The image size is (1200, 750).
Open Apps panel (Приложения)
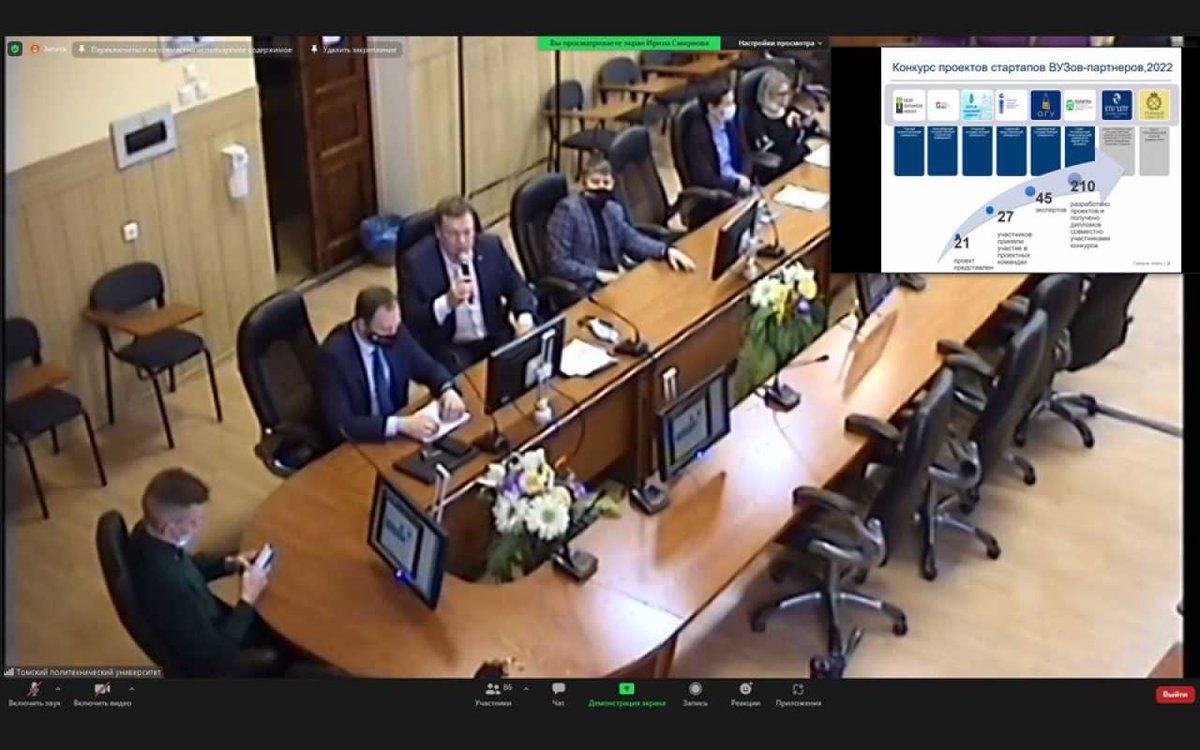798,694
